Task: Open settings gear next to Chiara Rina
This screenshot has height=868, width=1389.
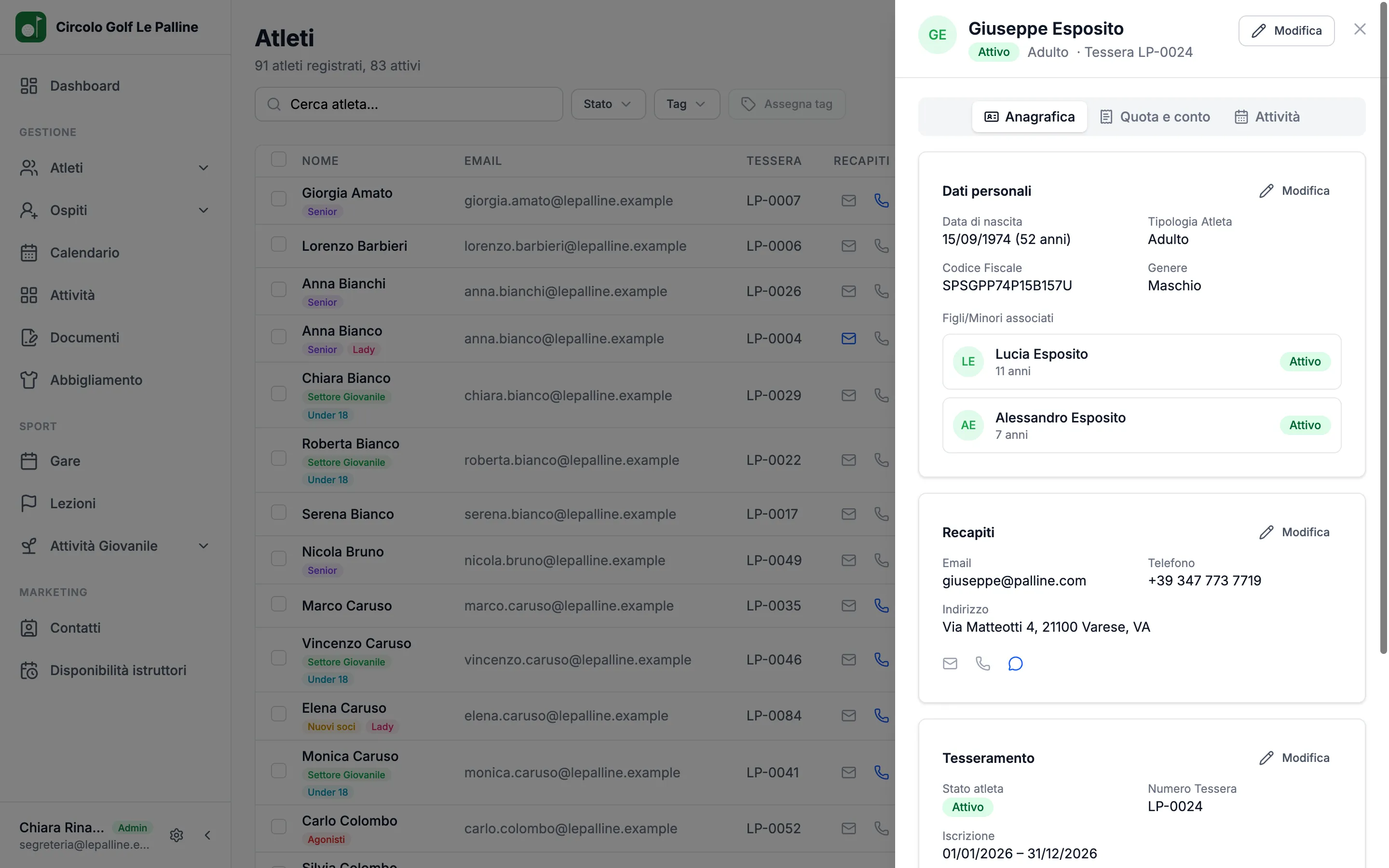Action: tap(176, 835)
